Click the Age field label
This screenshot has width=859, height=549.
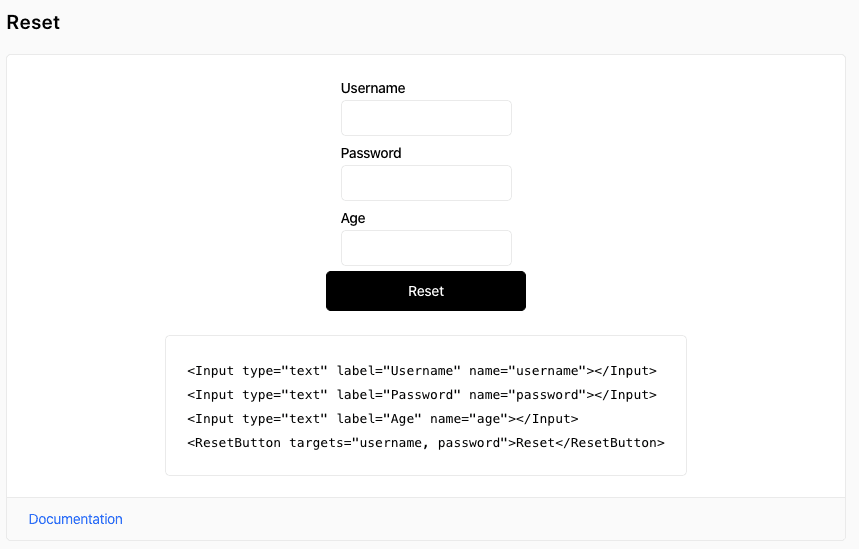pyautogui.click(x=353, y=218)
